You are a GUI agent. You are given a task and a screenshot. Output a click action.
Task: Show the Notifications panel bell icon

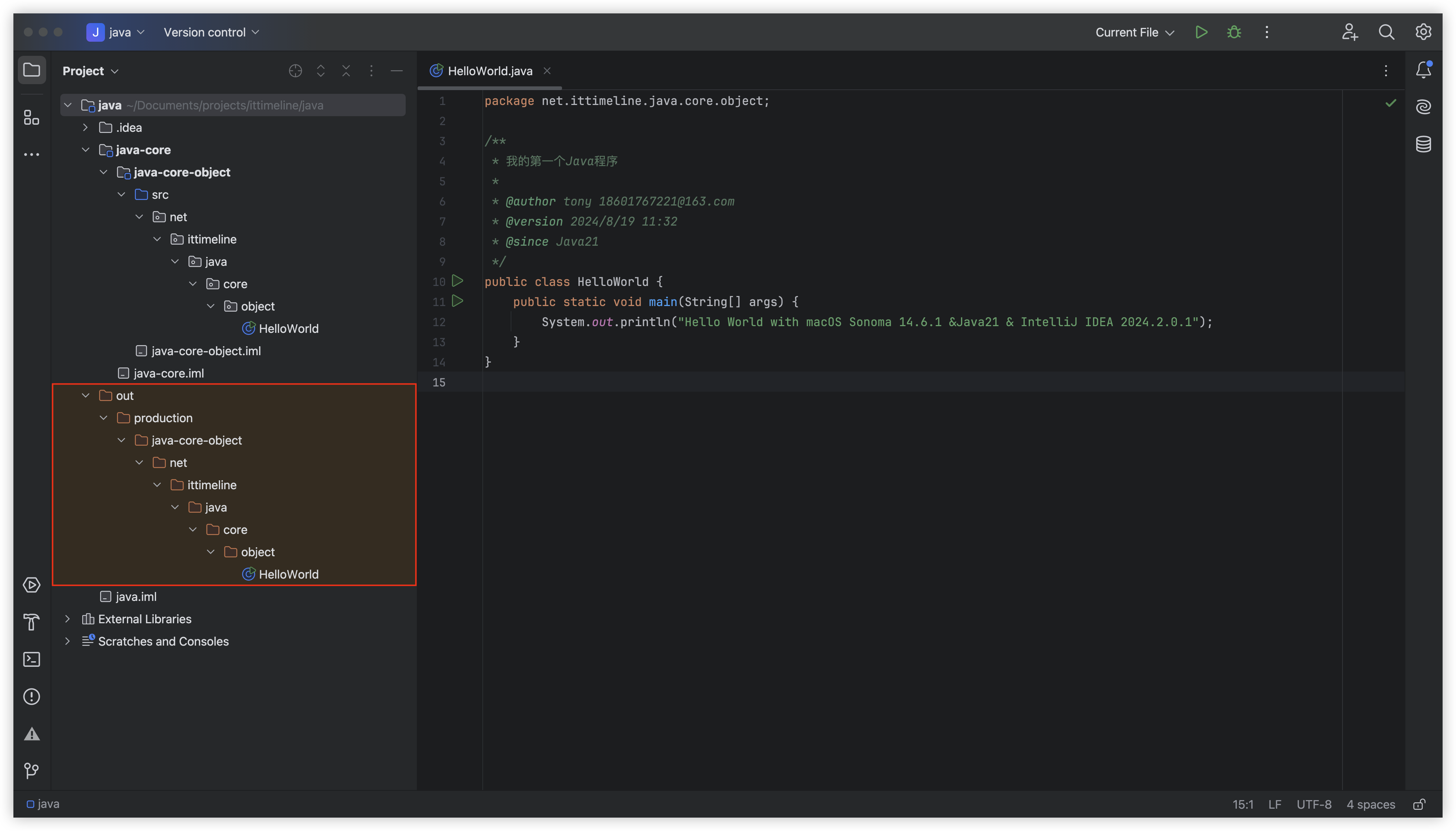click(1423, 70)
